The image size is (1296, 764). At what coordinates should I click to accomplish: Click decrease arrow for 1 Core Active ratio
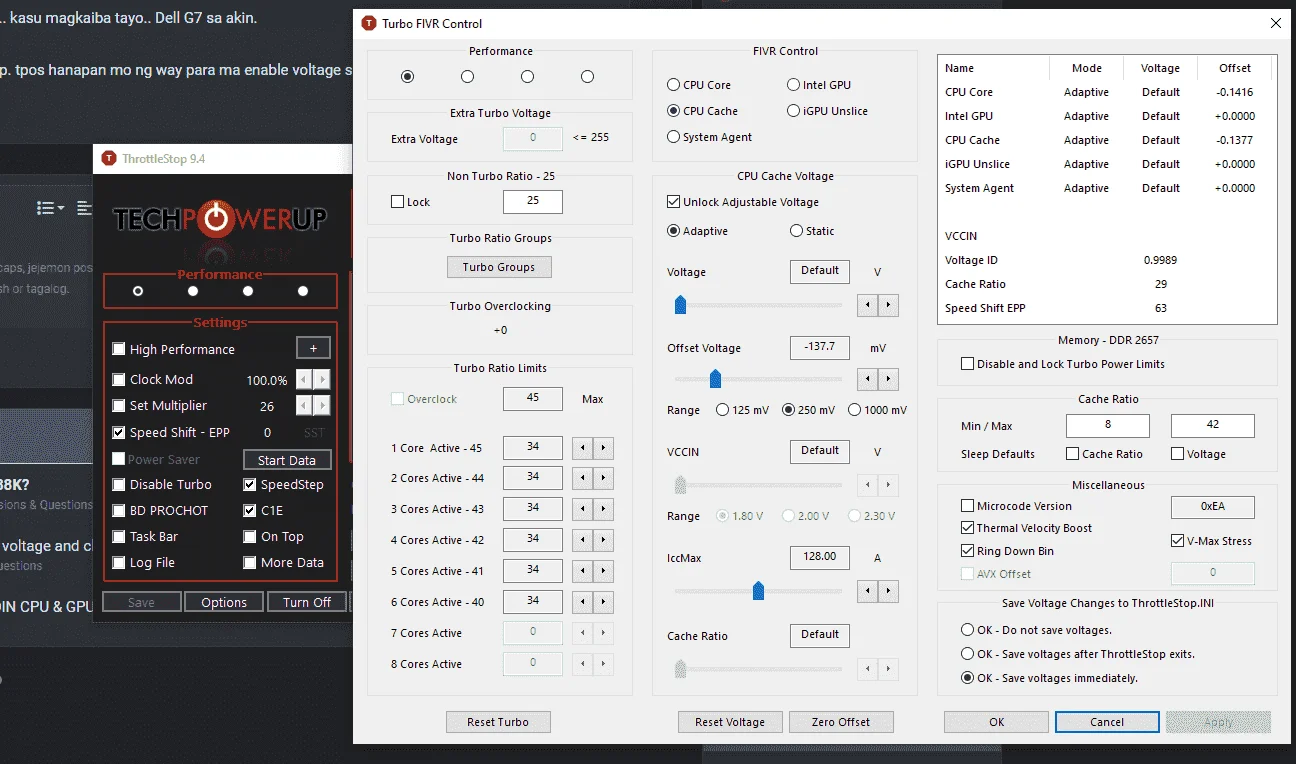click(x=582, y=448)
